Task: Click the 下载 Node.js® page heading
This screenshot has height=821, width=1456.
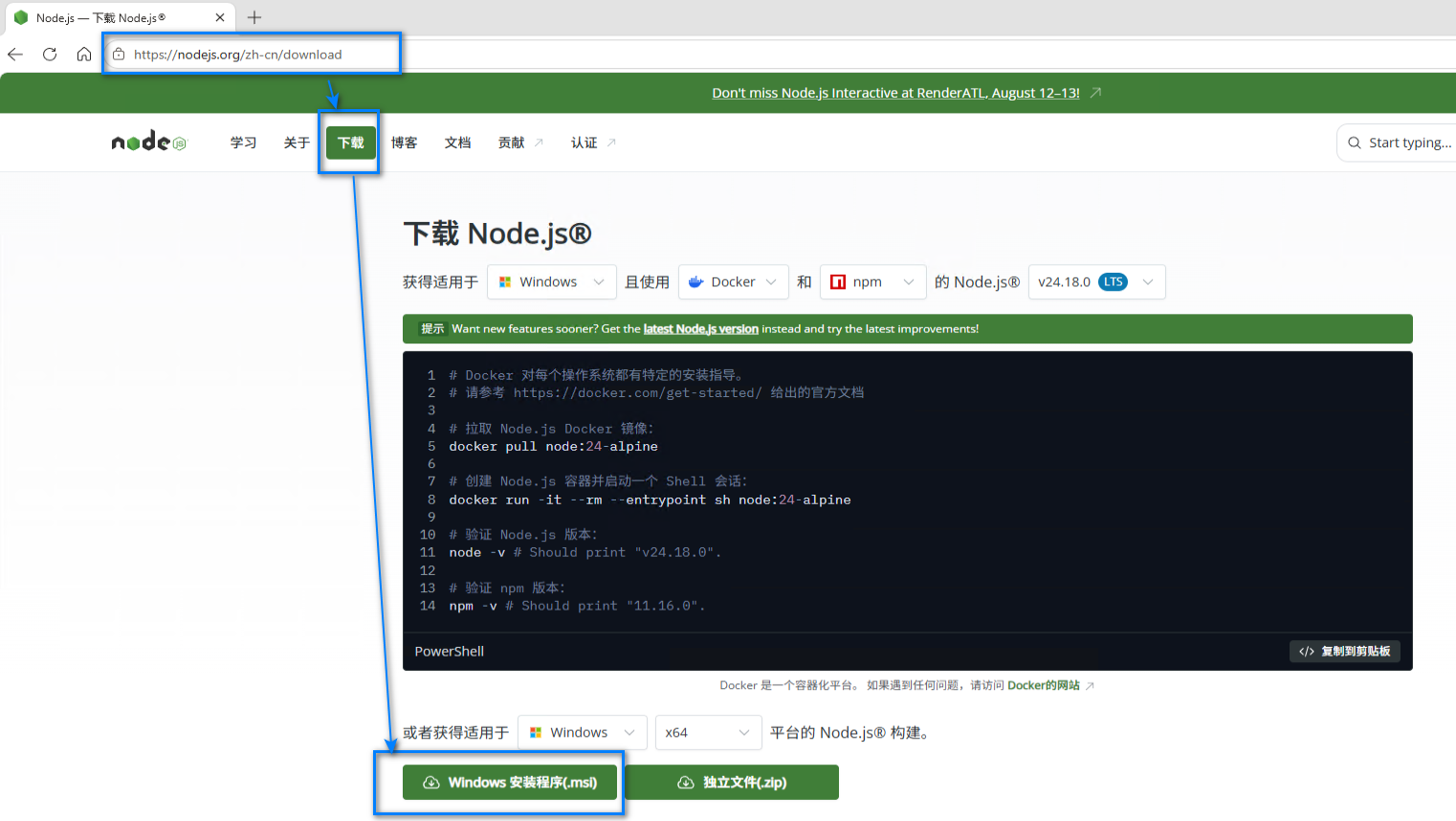Action: coord(497,233)
